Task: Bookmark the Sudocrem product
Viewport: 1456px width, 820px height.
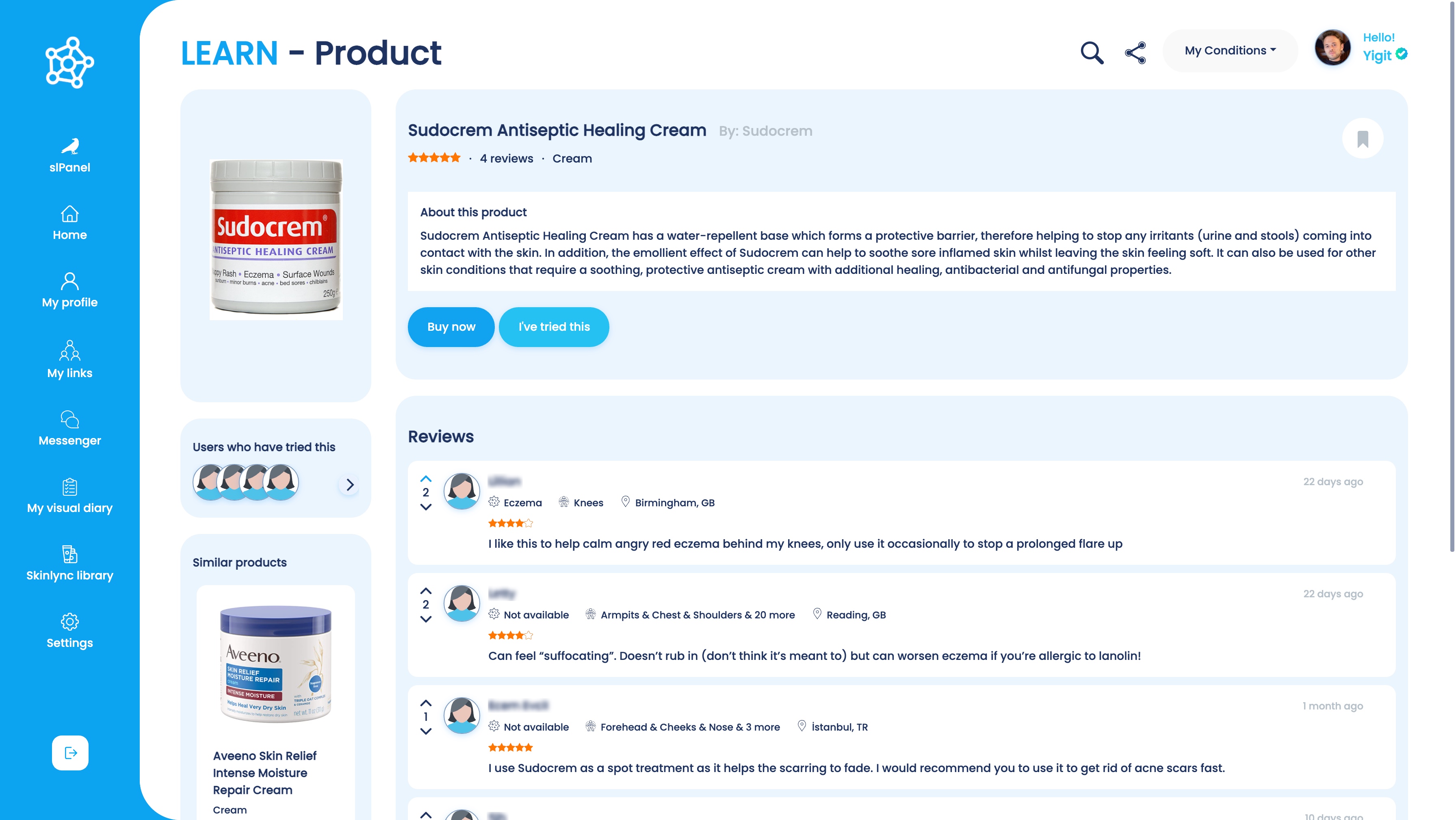Action: 1363,139
